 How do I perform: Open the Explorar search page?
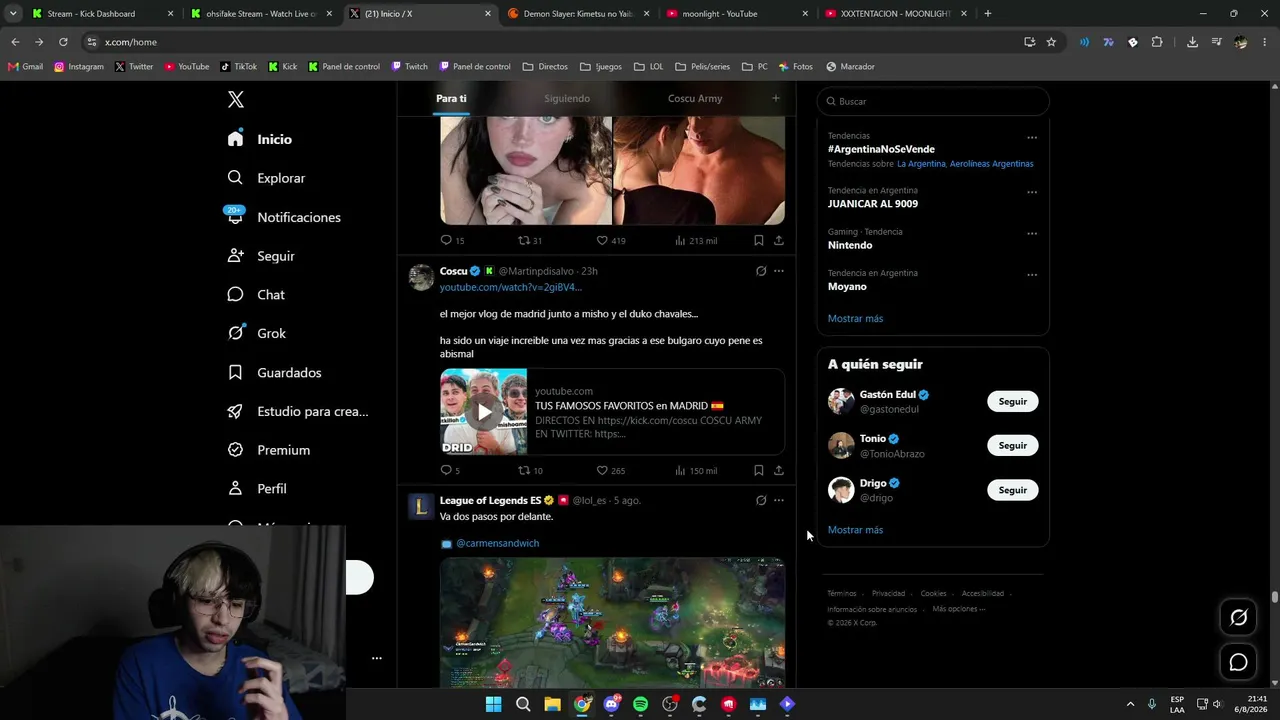[x=267, y=178]
